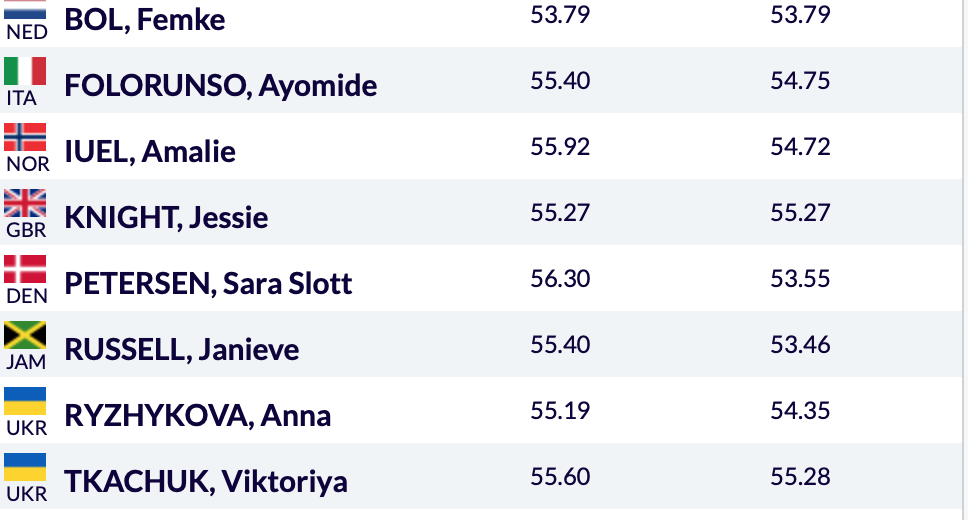Click the Jamaica flag icon
This screenshot has width=968, height=520.
(25, 335)
